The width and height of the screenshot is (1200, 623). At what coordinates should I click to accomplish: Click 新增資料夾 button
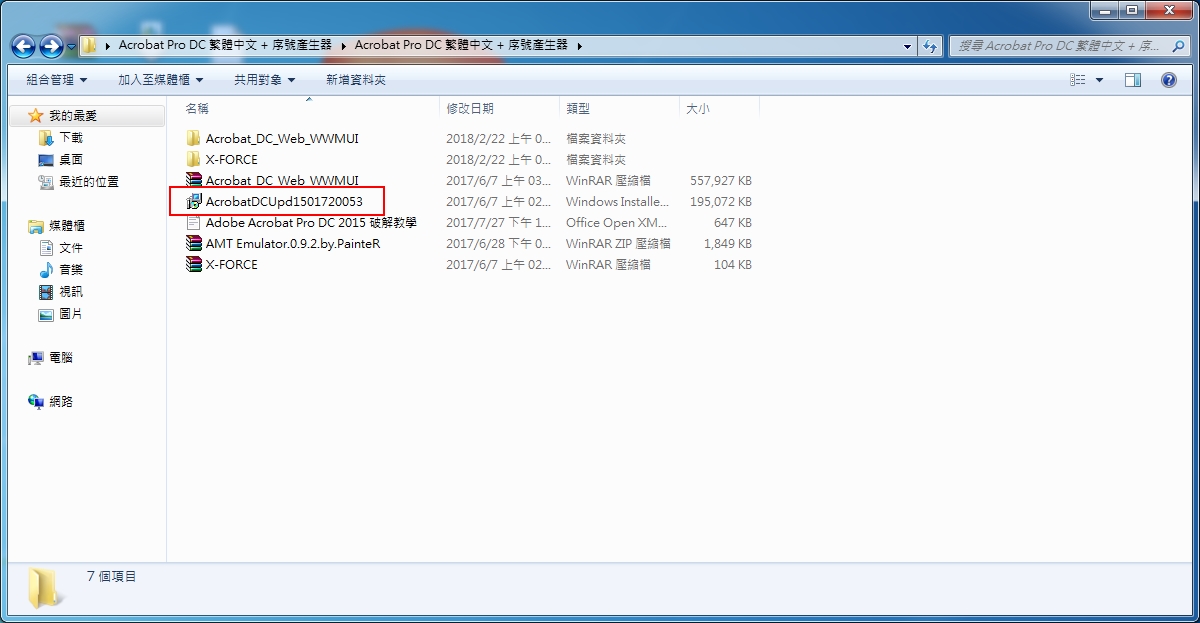click(x=356, y=80)
